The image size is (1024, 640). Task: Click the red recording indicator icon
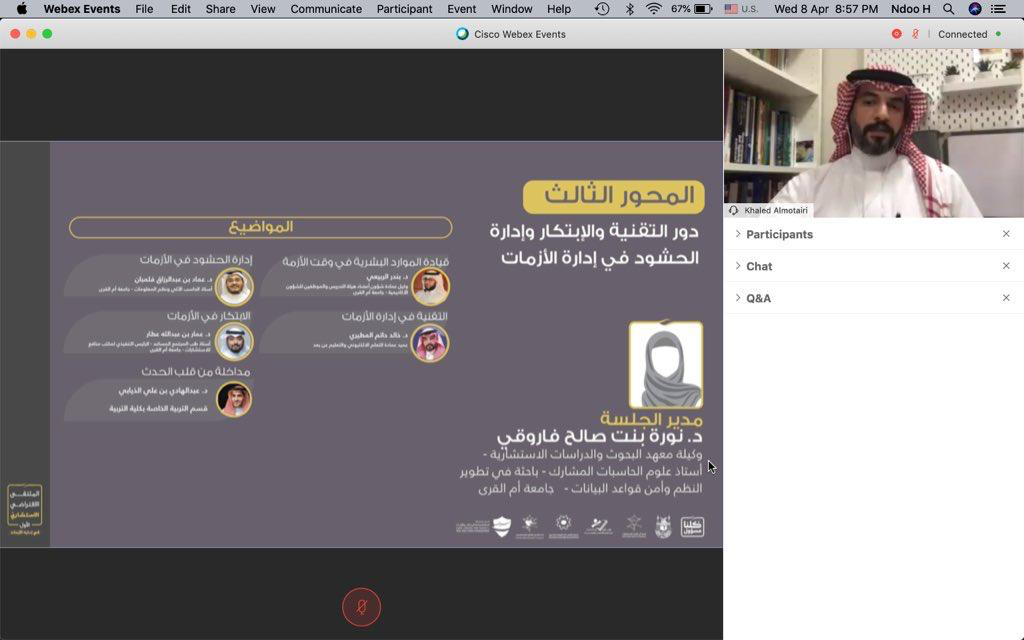point(897,34)
